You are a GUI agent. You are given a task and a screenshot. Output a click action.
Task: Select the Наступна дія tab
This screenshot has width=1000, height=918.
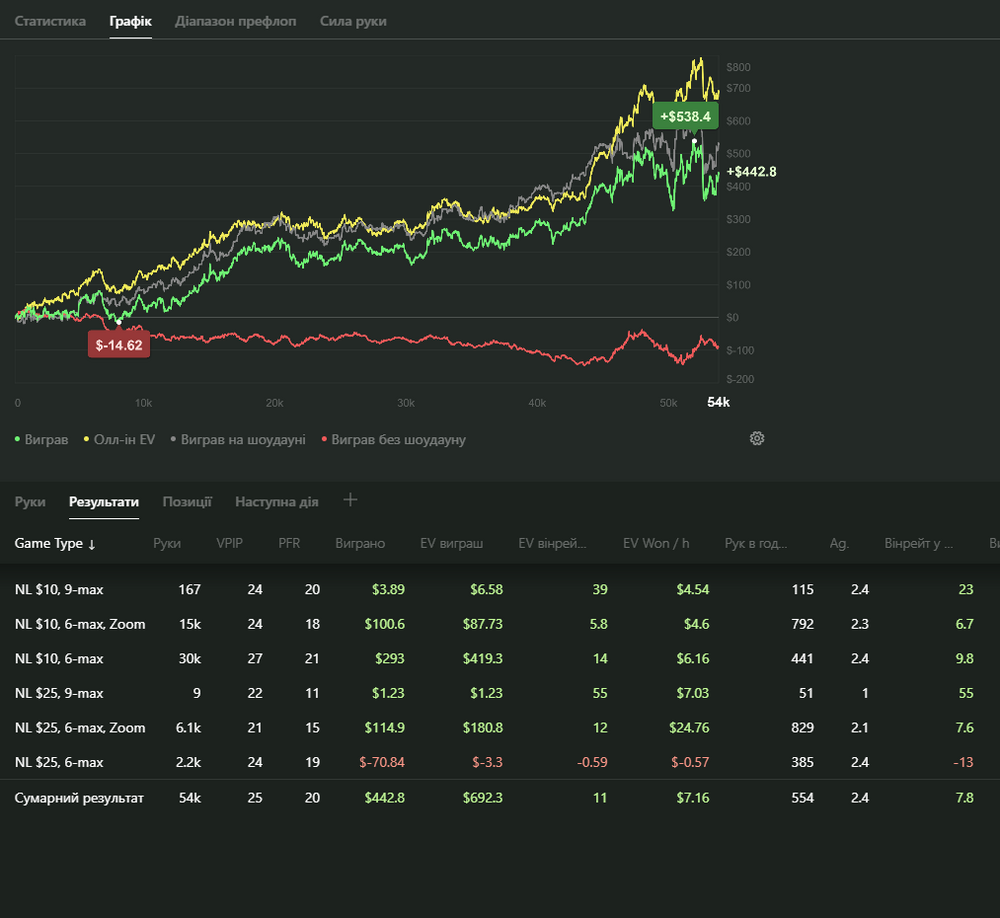pos(277,502)
